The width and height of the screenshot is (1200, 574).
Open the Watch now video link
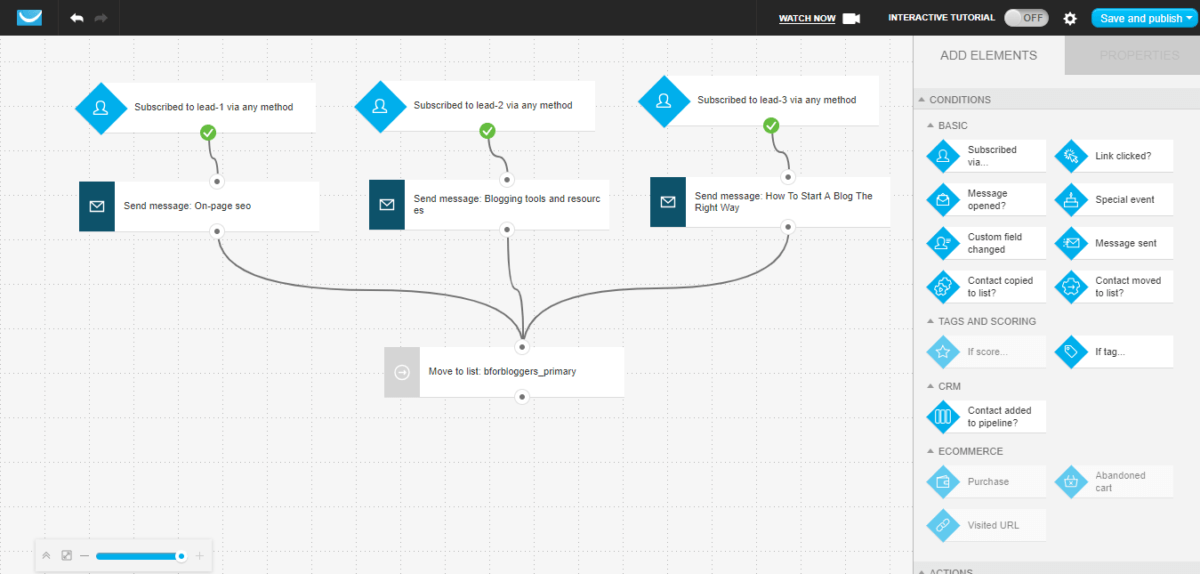point(807,18)
